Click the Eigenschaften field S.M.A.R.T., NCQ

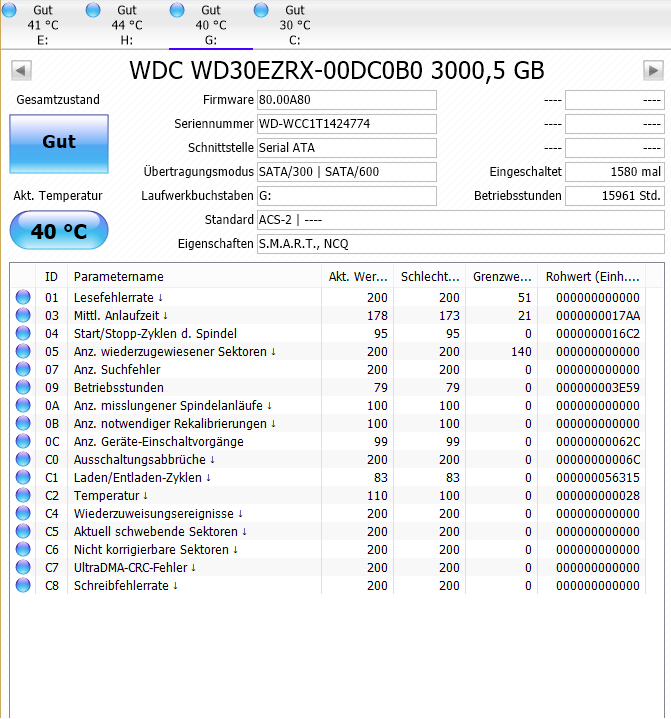tap(460, 244)
